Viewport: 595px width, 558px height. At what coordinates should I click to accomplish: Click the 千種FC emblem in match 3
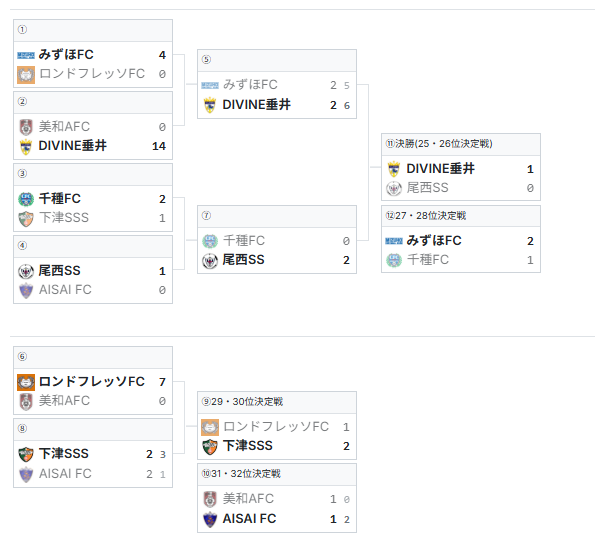coord(26,199)
